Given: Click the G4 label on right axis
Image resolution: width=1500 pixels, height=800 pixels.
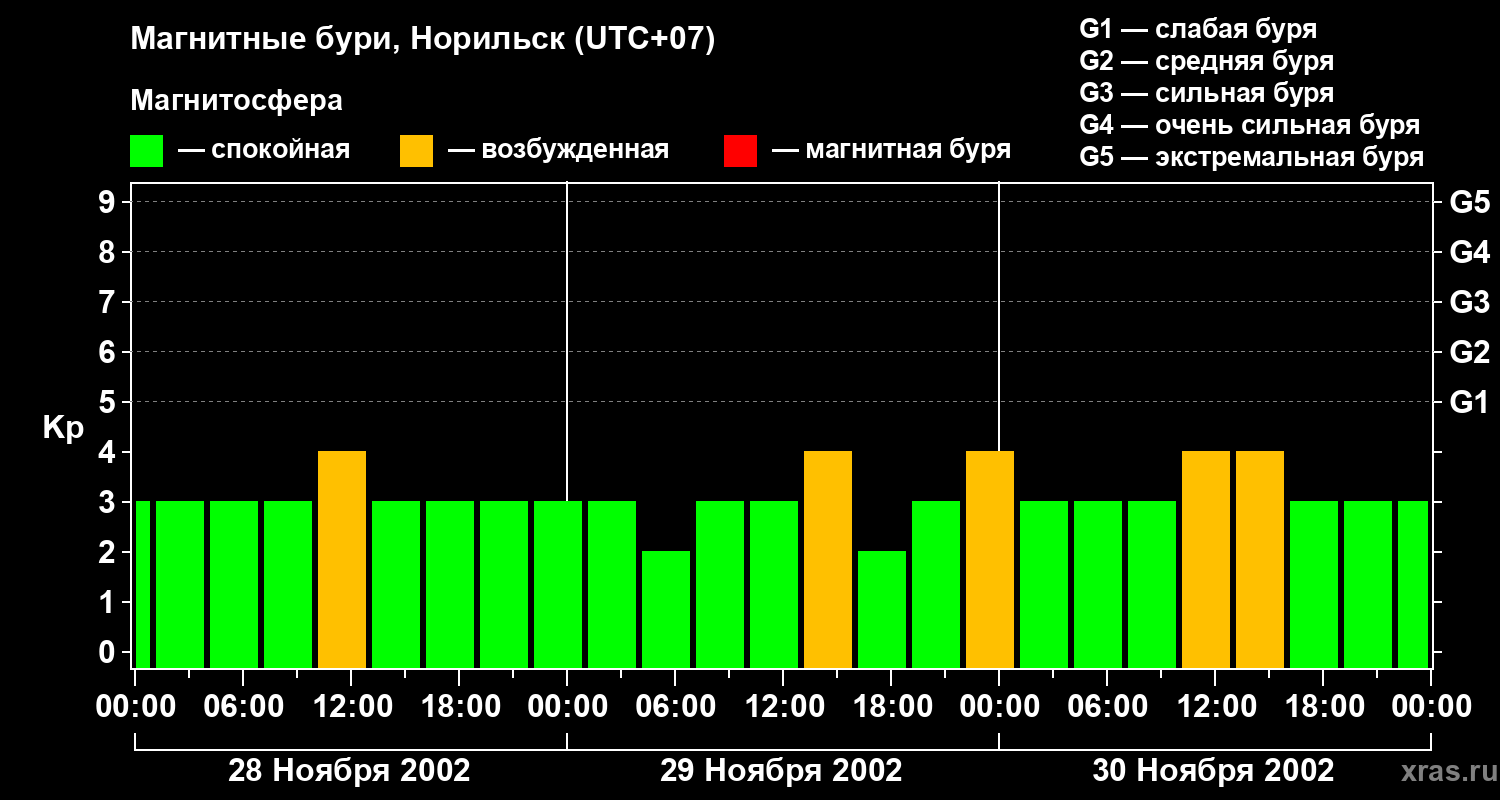Looking at the screenshot, I should coord(1470,253).
